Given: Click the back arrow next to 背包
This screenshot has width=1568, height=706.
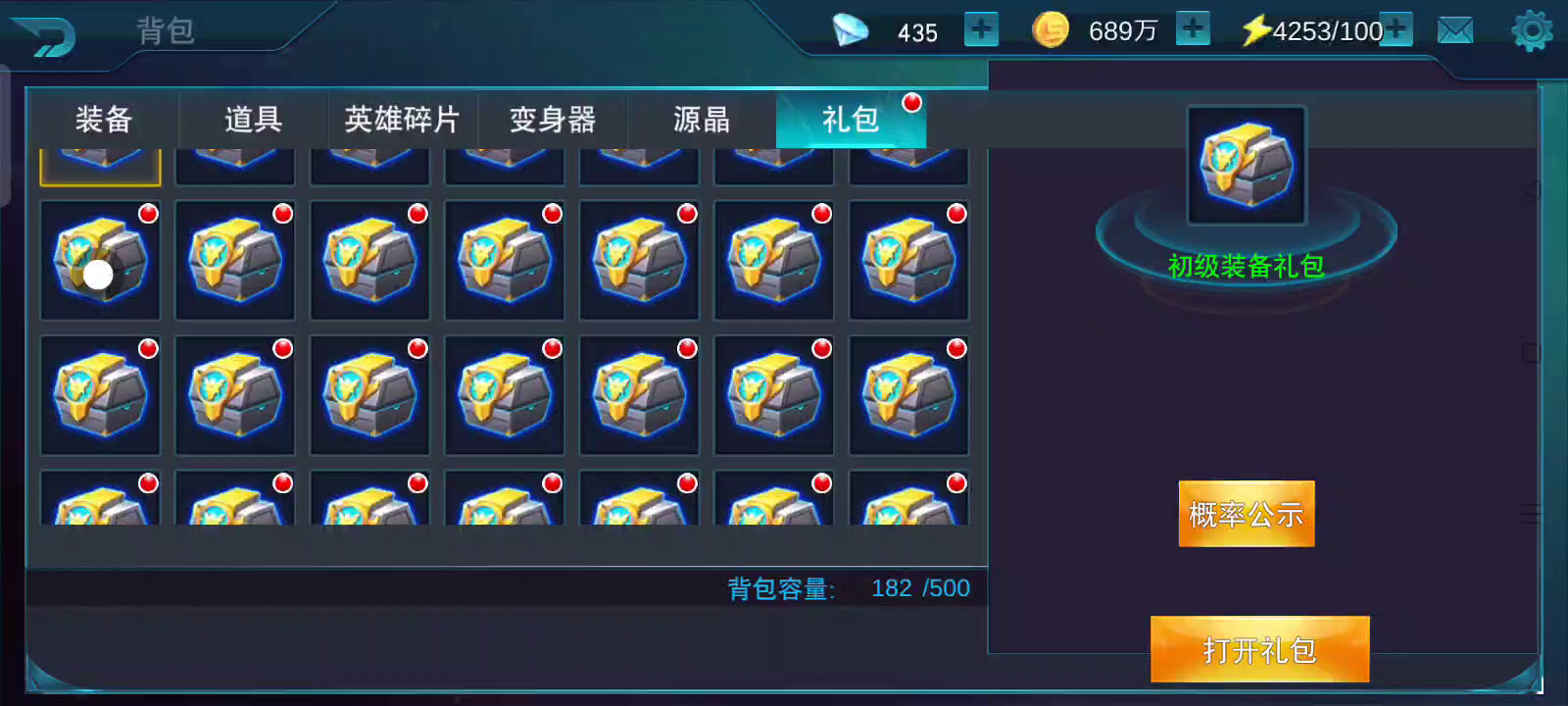Looking at the screenshot, I should [x=45, y=37].
